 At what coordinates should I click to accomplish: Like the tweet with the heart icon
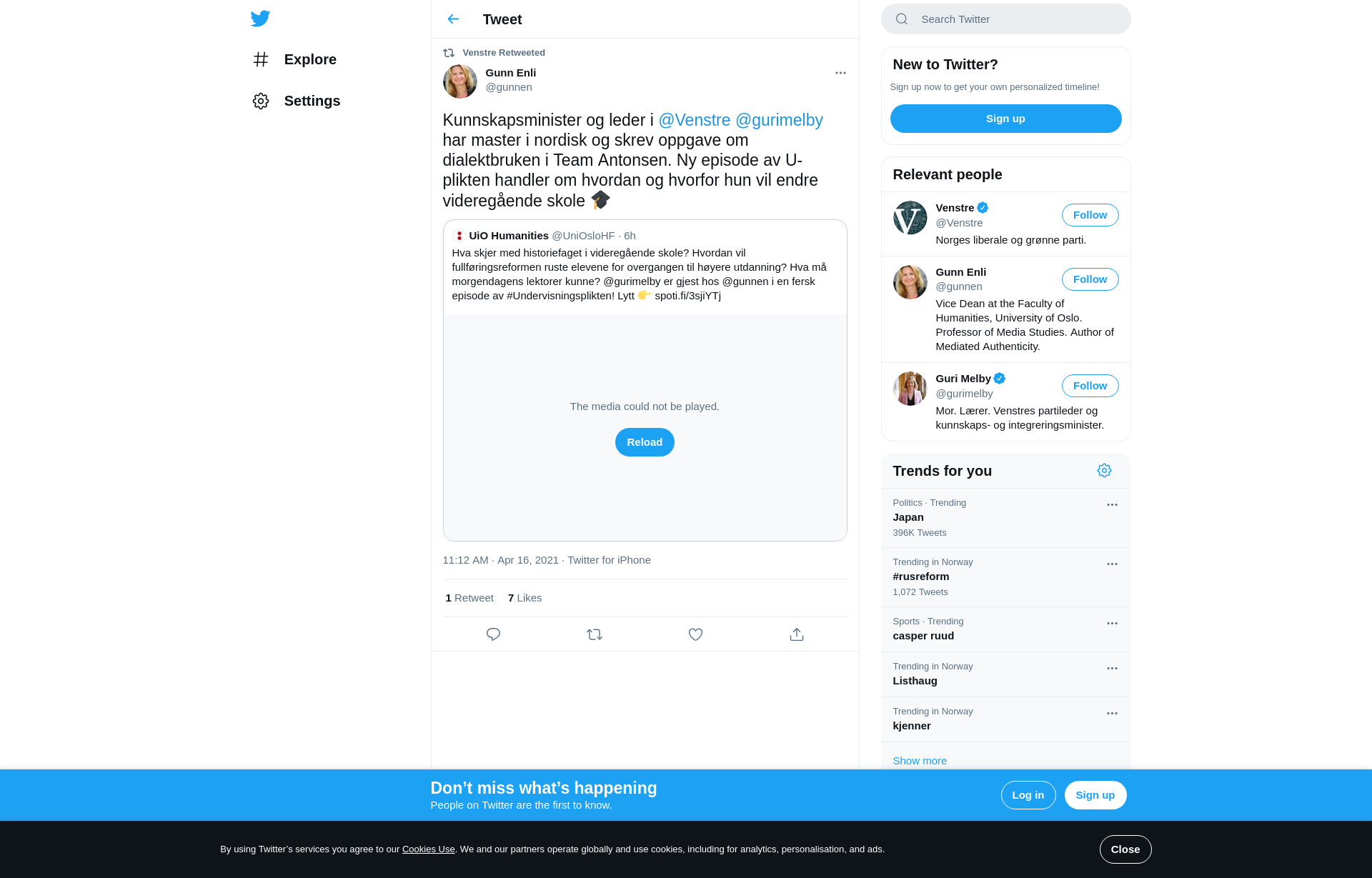tap(695, 634)
